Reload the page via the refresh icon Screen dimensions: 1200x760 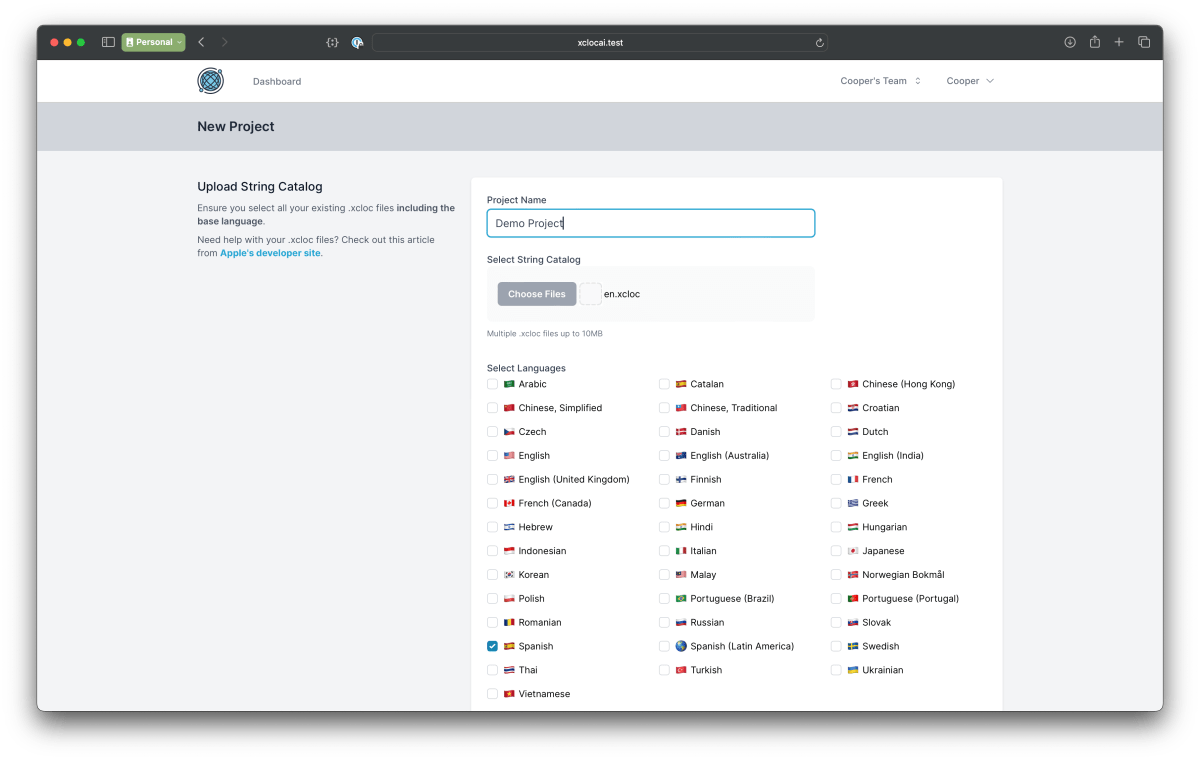pos(820,43)
